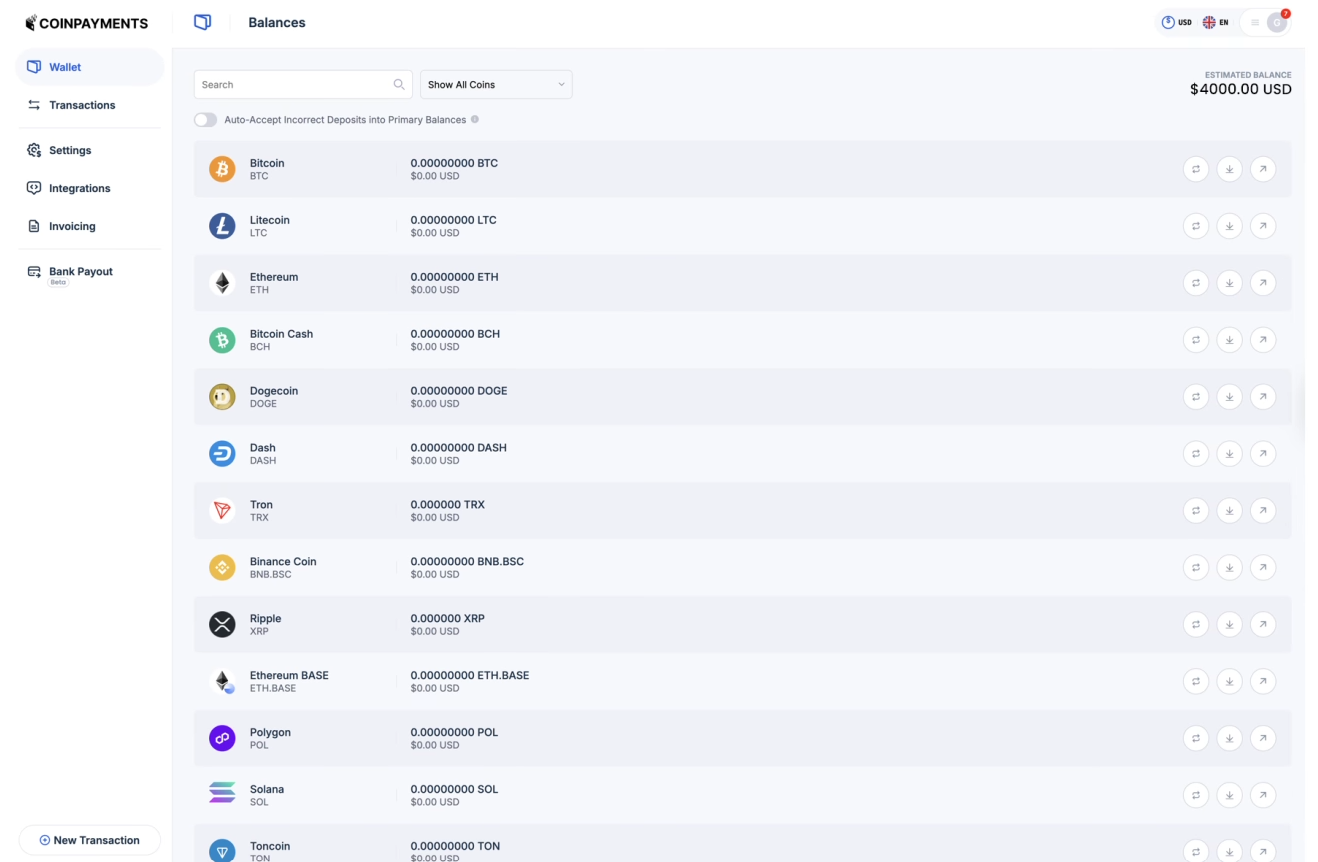The height and width of the screenshot is (862, 1318).
Task: Click the swap arrows icon in the Dash row
Action: 1196,454
